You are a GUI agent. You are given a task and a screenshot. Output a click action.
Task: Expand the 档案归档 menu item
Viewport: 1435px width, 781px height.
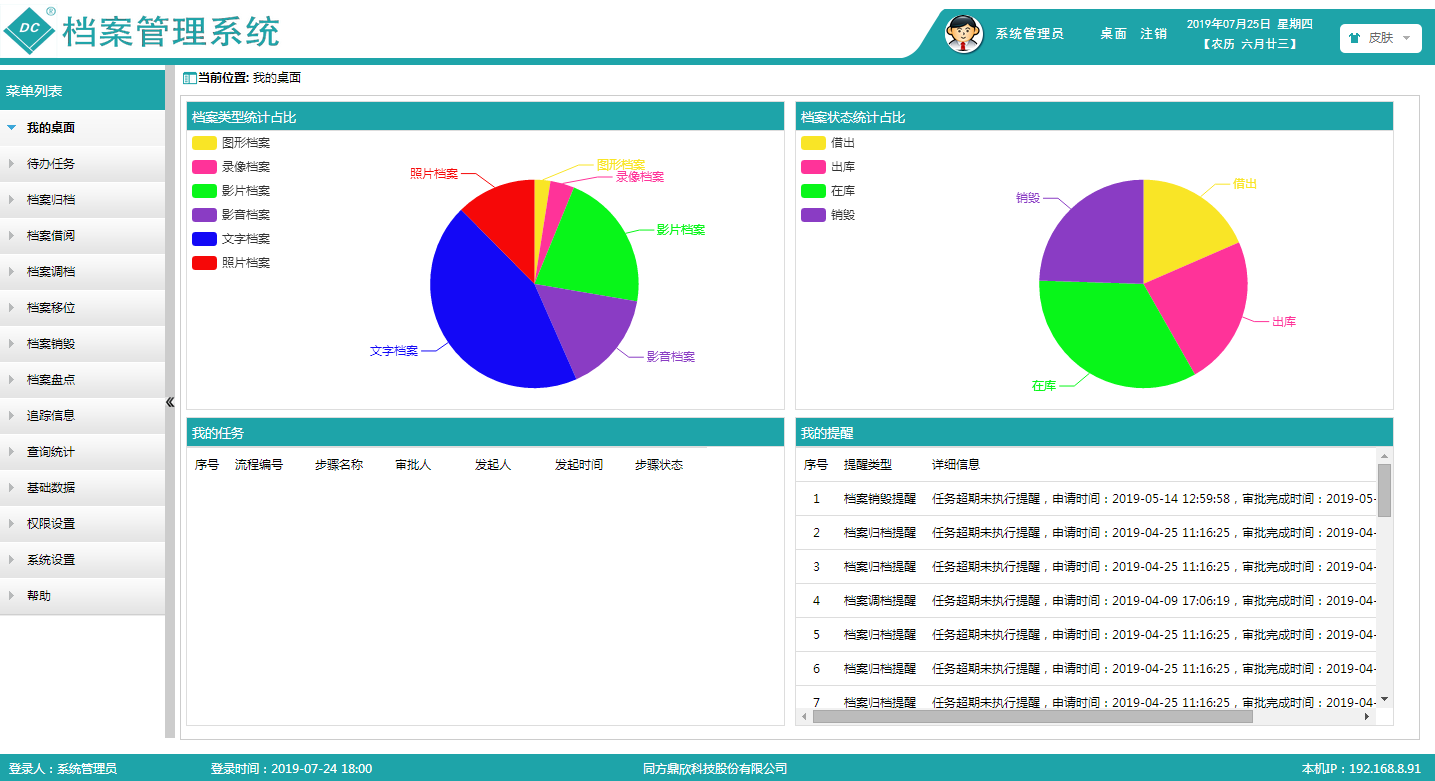point(51,200)
